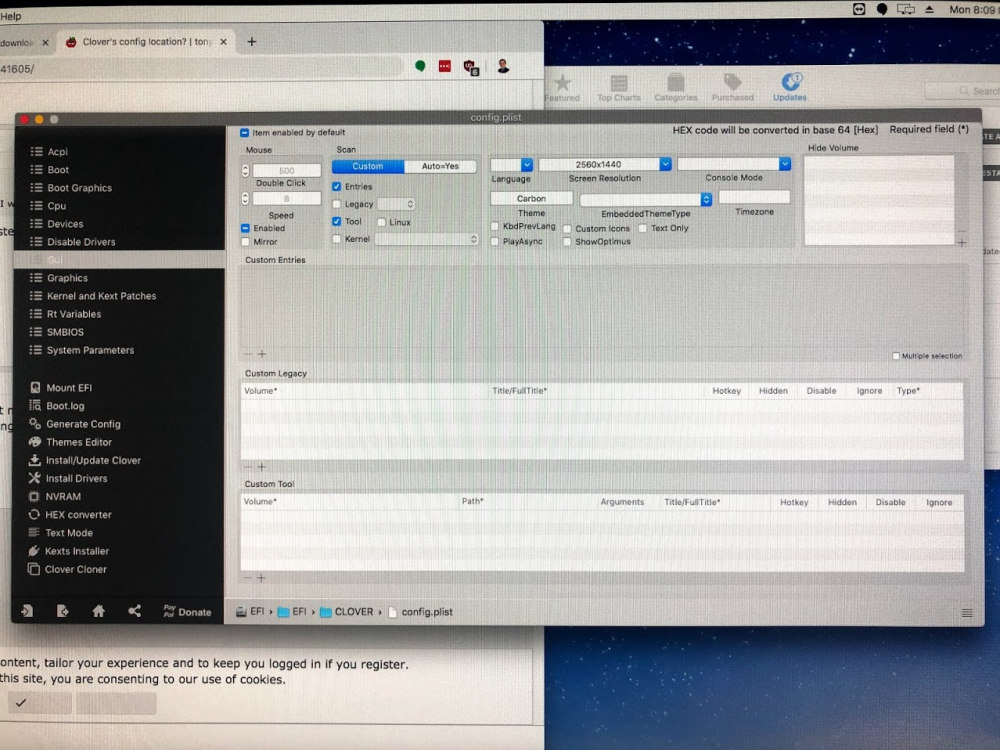Open App Store Purchased section

point(733,88)
